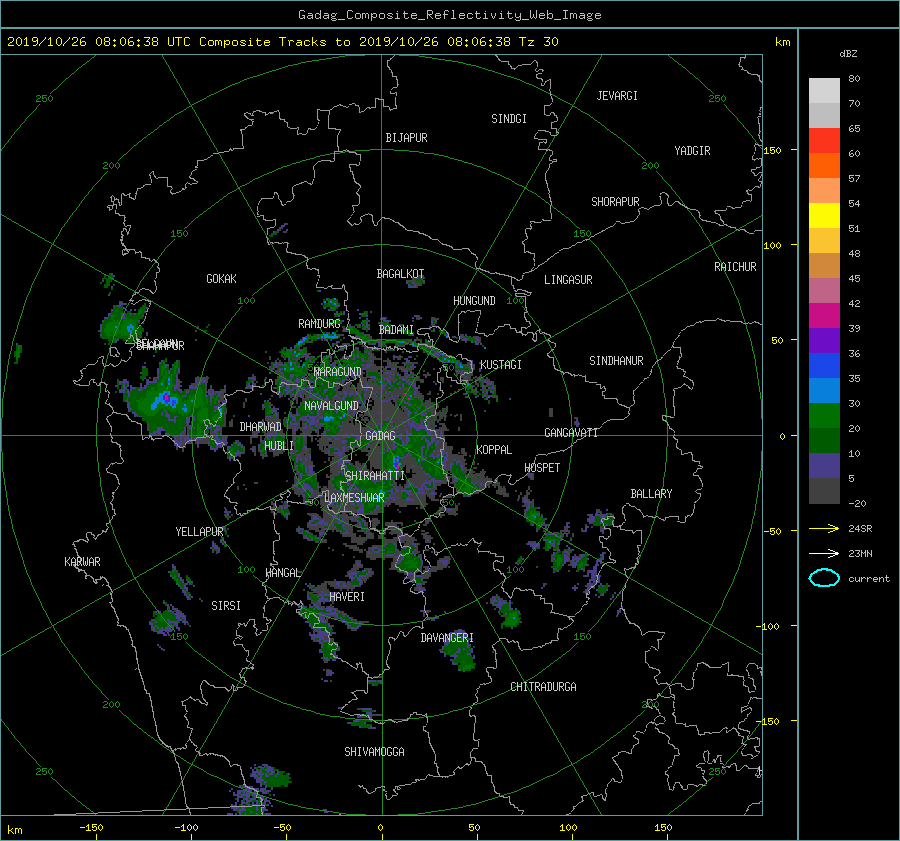Click the BAGALKOT city label
This screenshot has width=900, height=841.
click(x=400, y=274)
